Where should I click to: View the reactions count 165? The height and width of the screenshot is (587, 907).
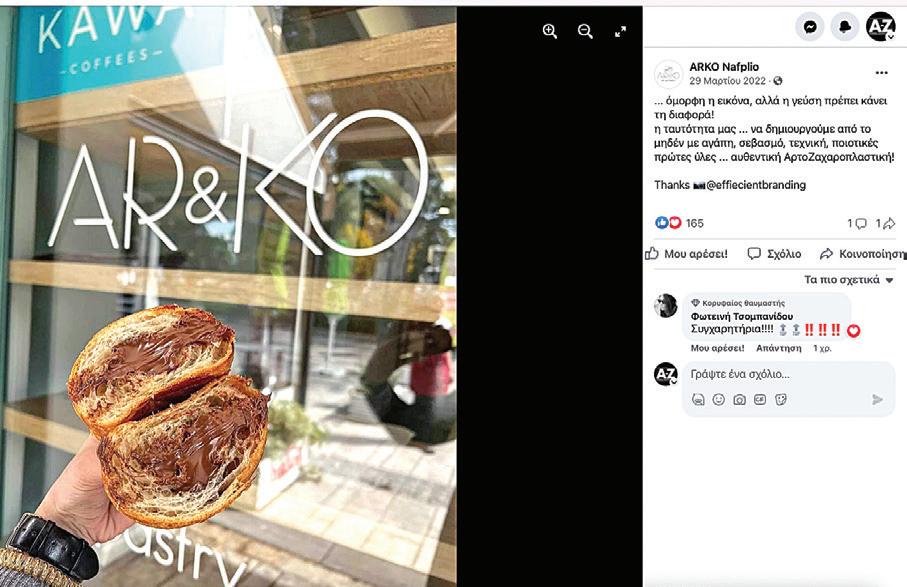click(694, 223)
